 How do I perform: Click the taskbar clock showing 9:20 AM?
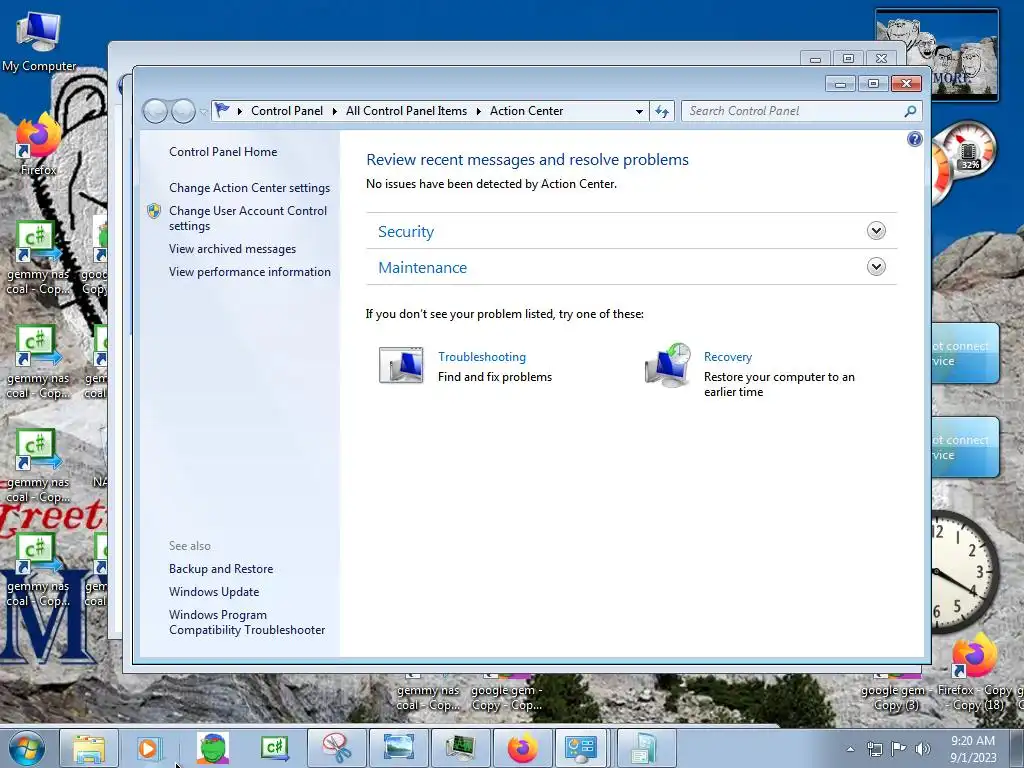point(973,749)
